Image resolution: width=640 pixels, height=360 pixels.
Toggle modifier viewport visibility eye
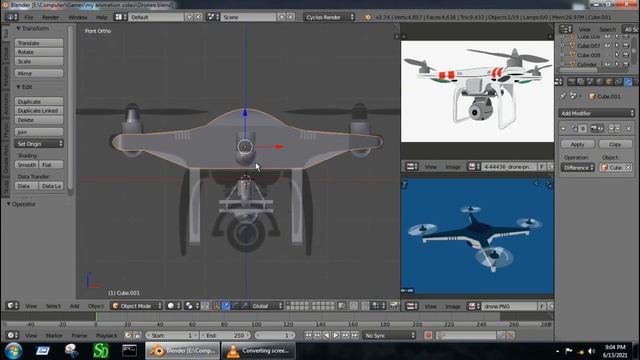[600, 129]
